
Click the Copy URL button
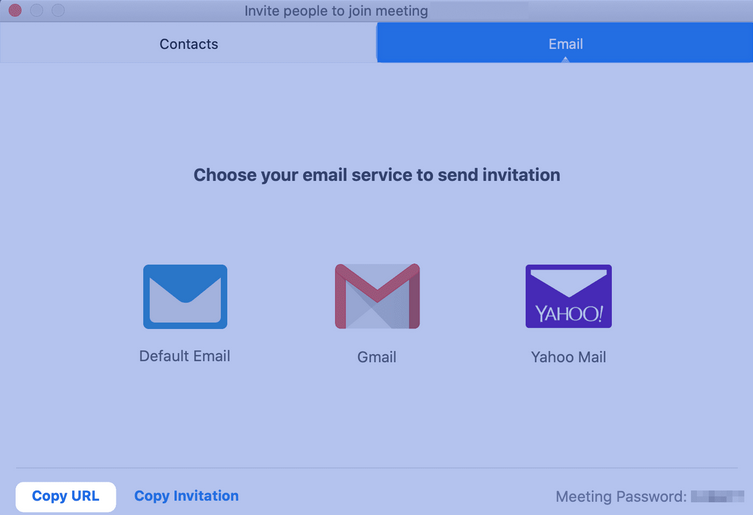66,496
